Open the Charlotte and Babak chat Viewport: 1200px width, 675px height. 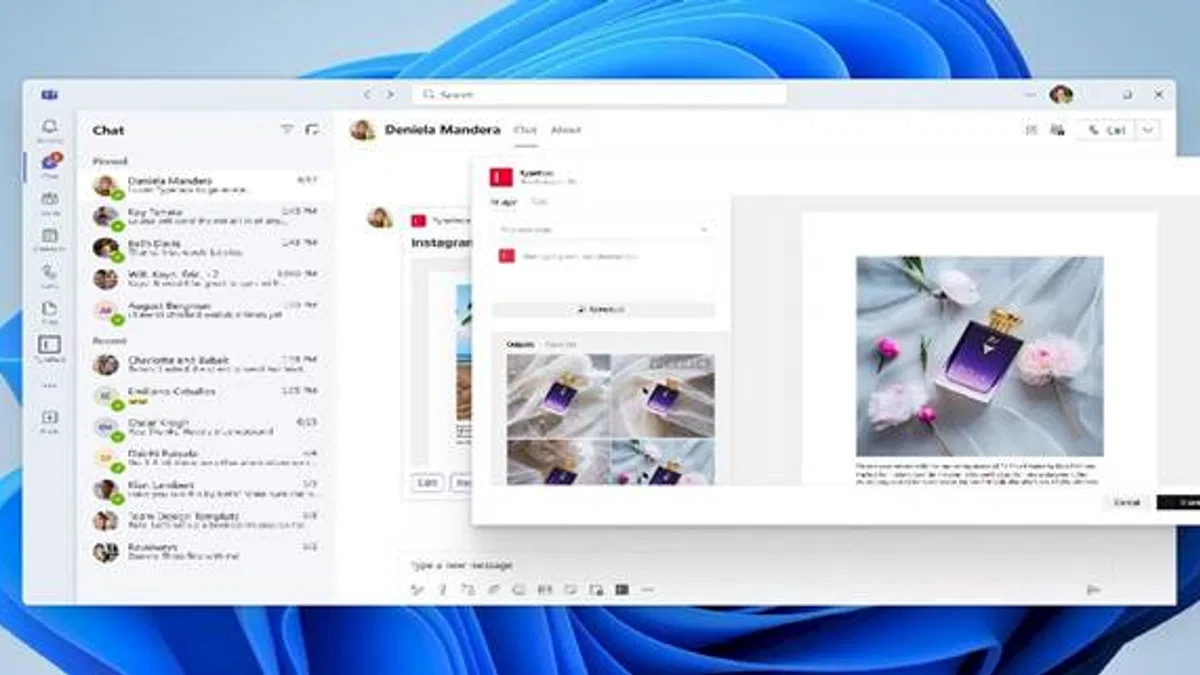point(205,364)
